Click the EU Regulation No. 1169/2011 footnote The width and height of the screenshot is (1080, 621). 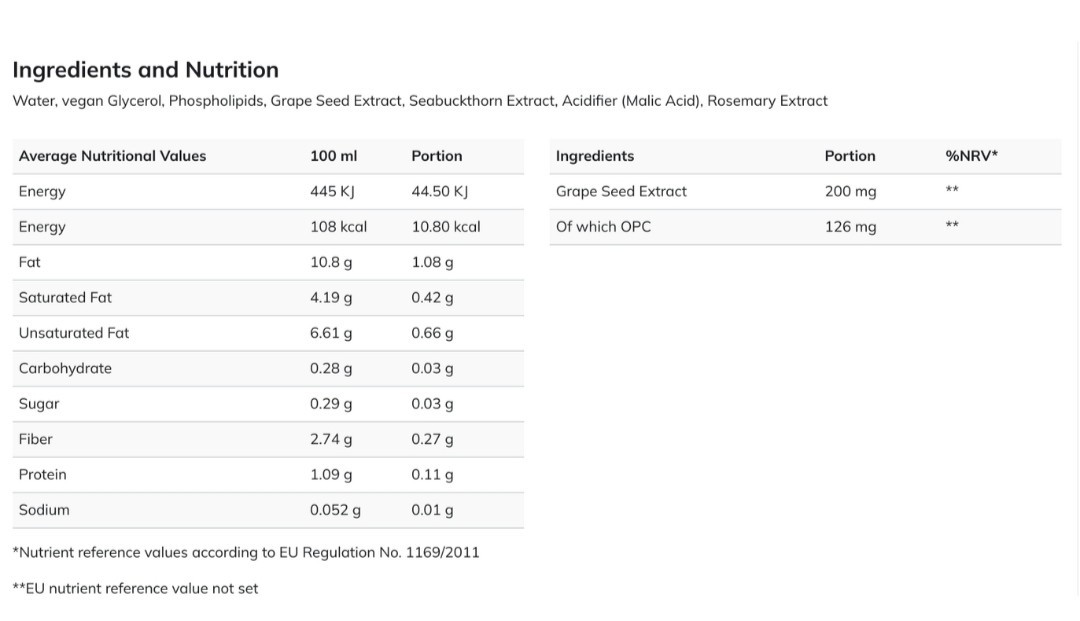click(x=246, y=553)
